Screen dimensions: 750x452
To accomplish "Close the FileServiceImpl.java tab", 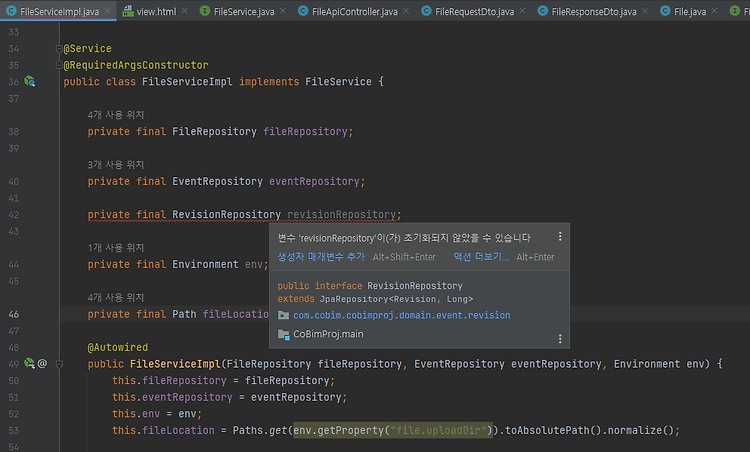I will pyautogui.click(x=107, y=11).
